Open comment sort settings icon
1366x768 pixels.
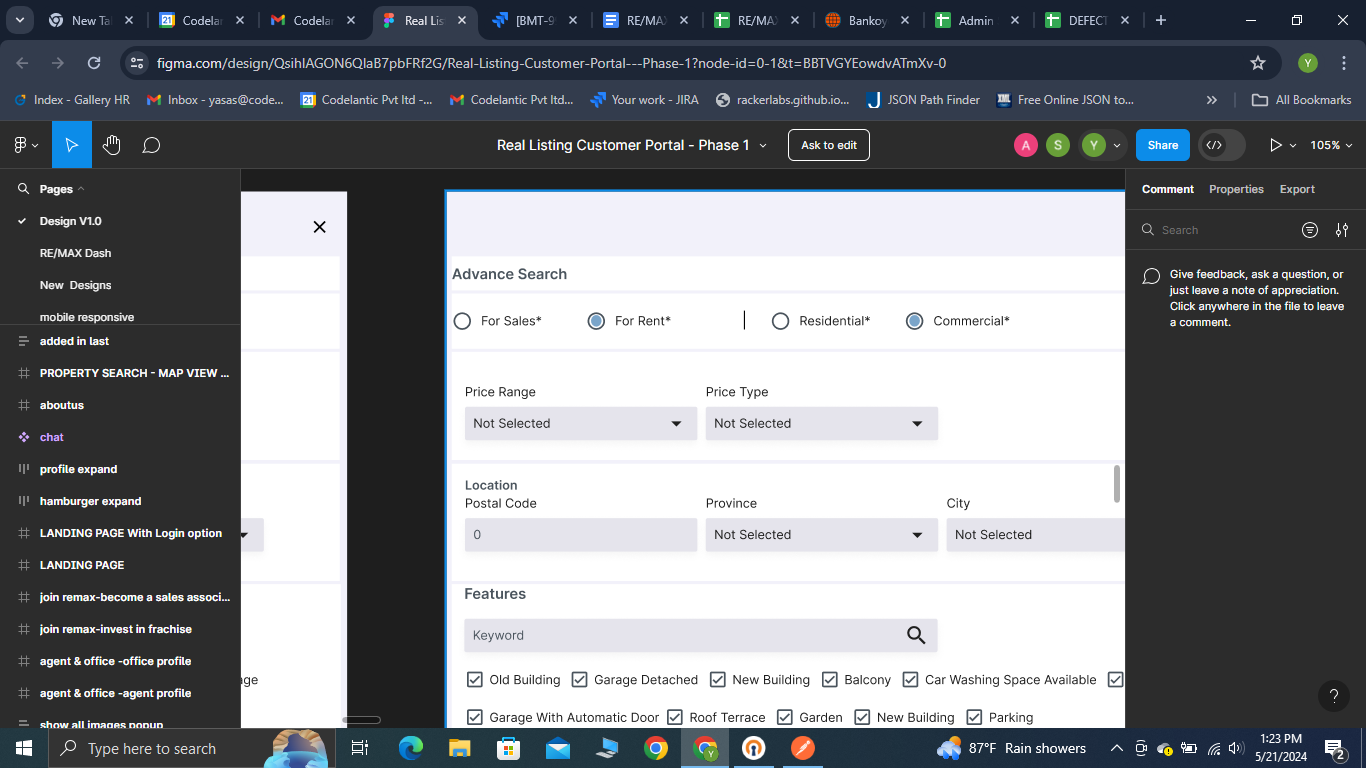tap(1342, 230)
